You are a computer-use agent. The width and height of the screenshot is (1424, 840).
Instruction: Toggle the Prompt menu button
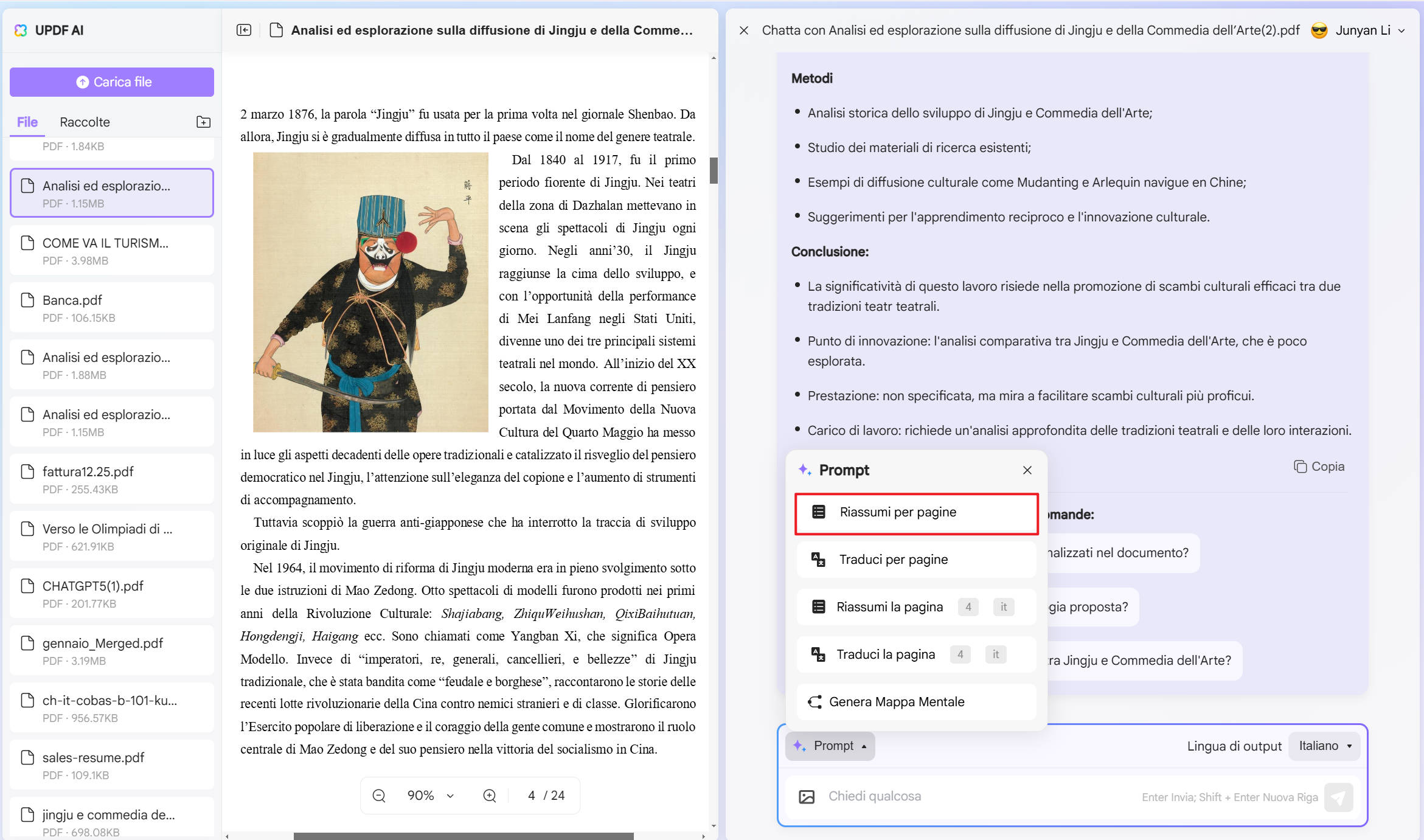pyautogui.click(x=830, y=746)
